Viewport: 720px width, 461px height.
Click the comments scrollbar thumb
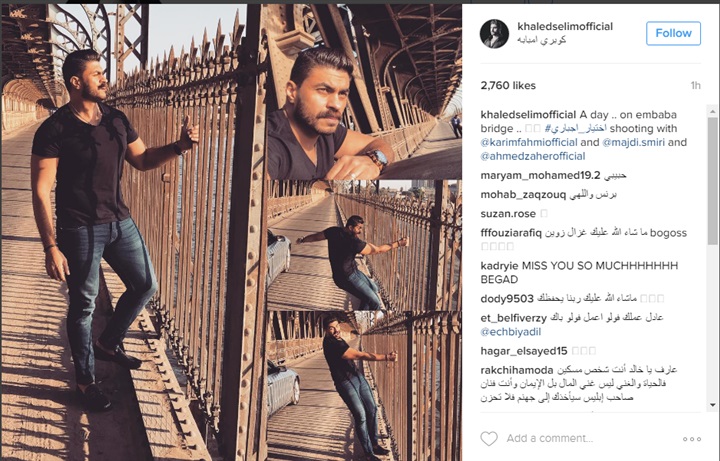coord(713,180)
